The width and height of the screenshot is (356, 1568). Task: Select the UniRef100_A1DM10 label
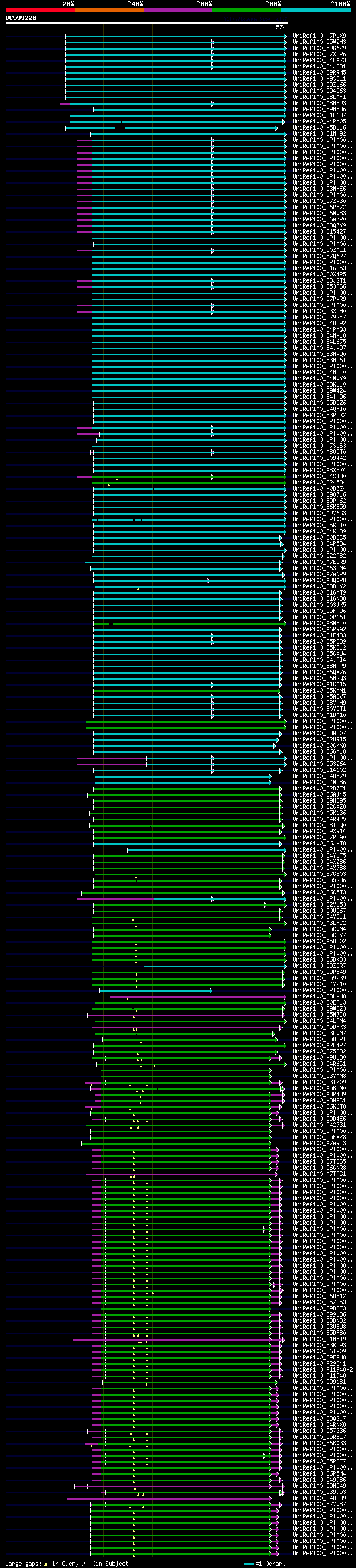click(319, 715)
